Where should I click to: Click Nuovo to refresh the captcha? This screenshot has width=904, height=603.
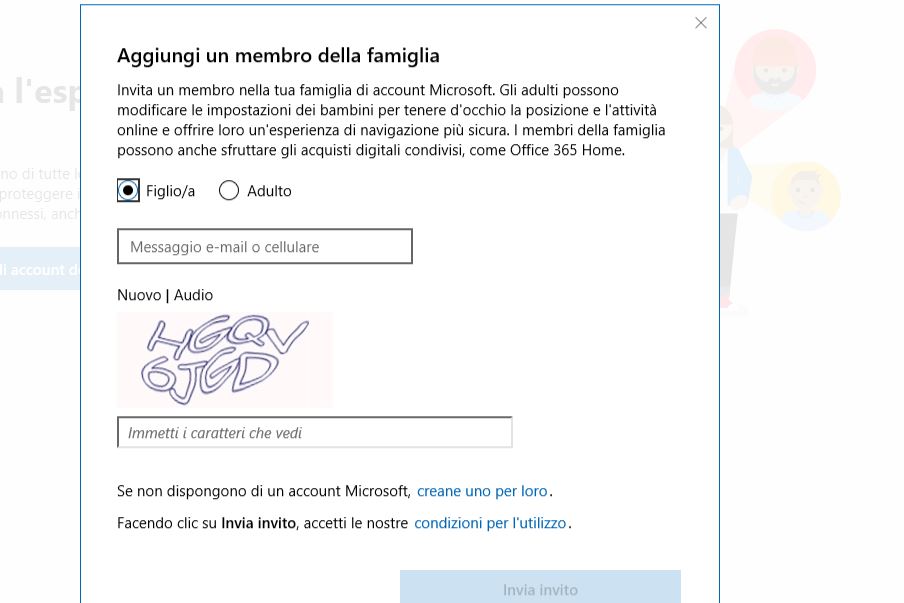(x=139, y=295)
